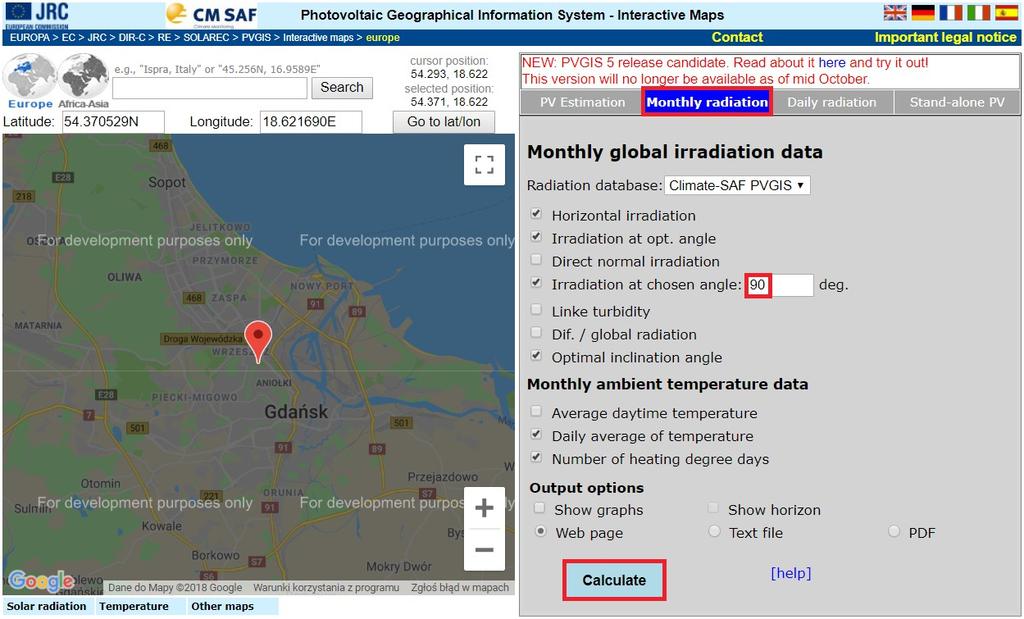Open the Daily radiation tab
This screenshot has width=1024, height=619.
[831, 103]
